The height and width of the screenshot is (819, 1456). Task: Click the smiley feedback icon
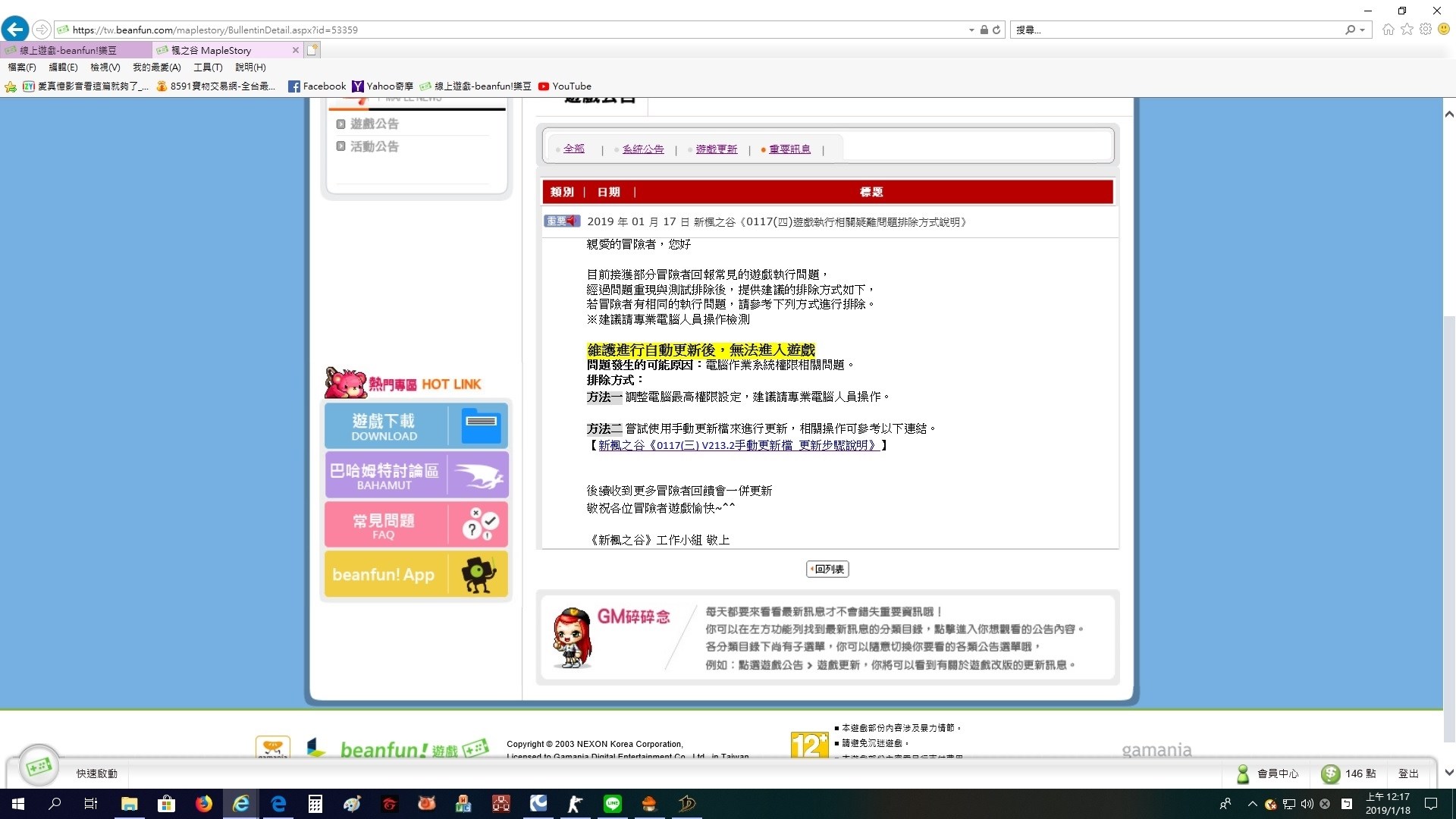(x=1444, y=29)
